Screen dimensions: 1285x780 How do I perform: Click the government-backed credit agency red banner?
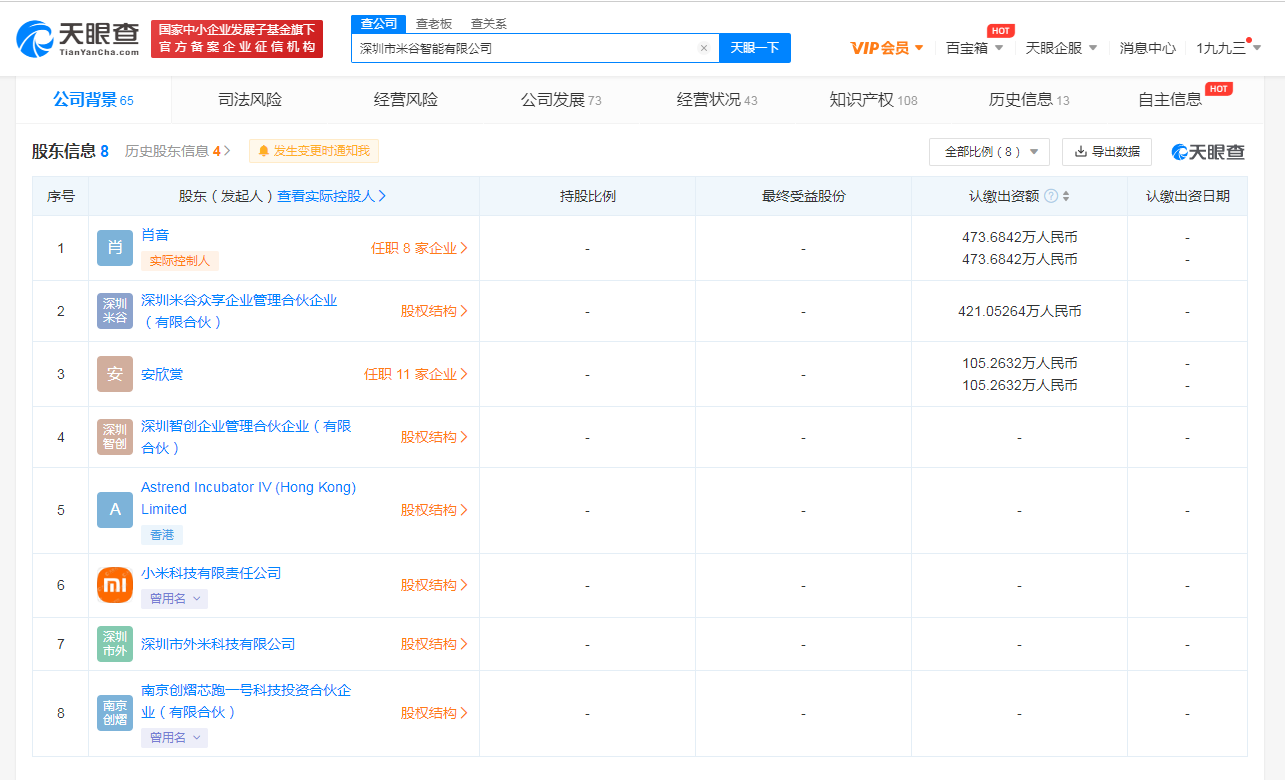pyautogui.click(x=237, y=38)
